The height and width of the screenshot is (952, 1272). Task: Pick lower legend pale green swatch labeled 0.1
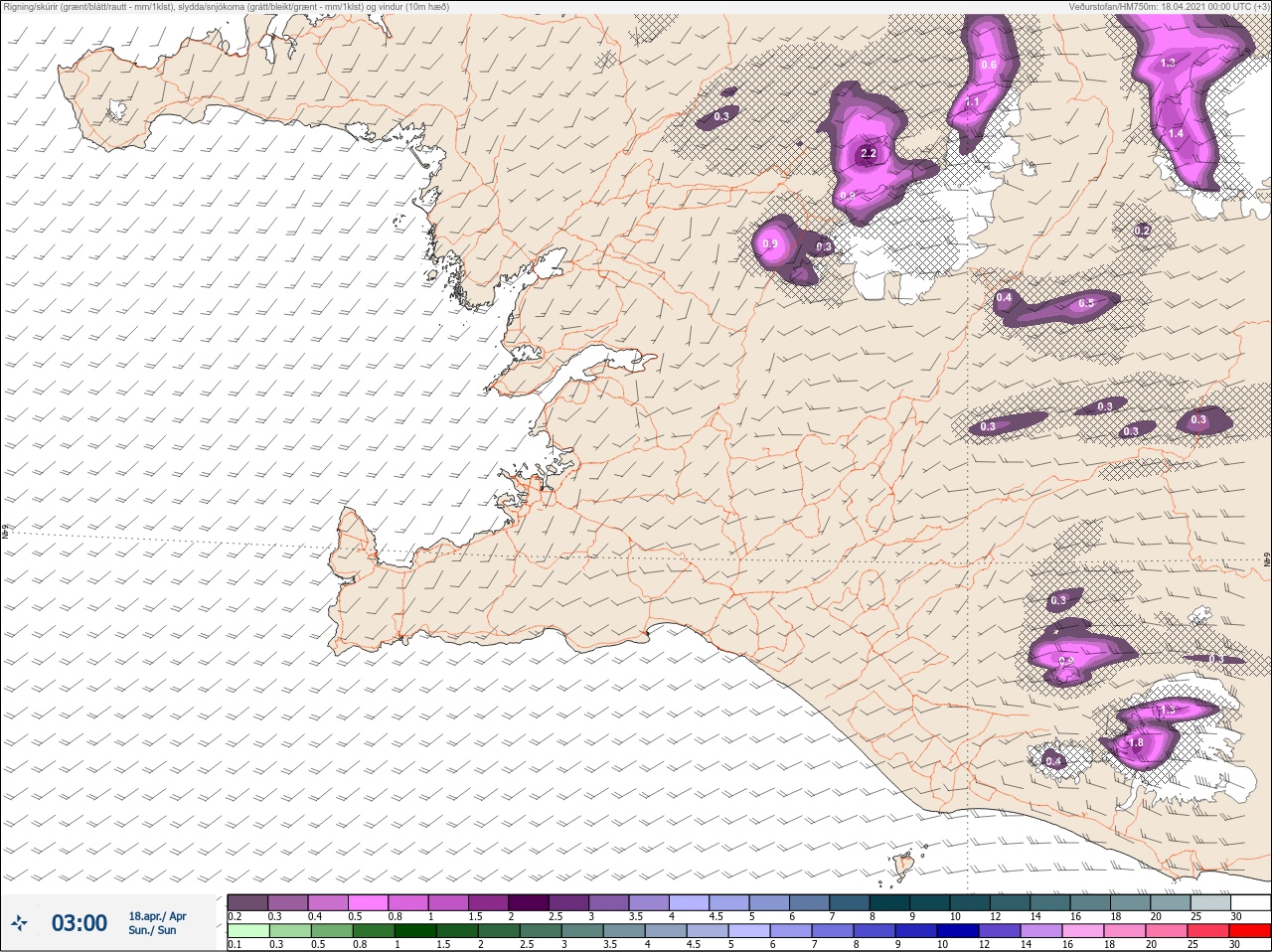pyautogui.click(x=247, y=930)
